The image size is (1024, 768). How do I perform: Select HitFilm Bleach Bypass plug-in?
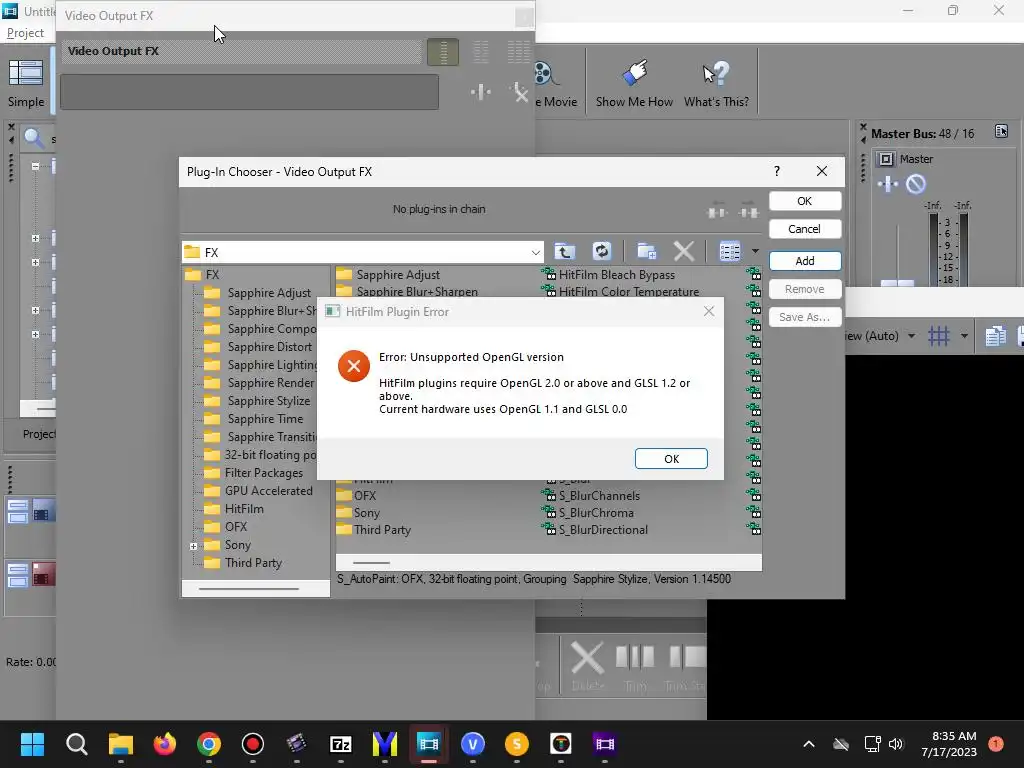616,274
